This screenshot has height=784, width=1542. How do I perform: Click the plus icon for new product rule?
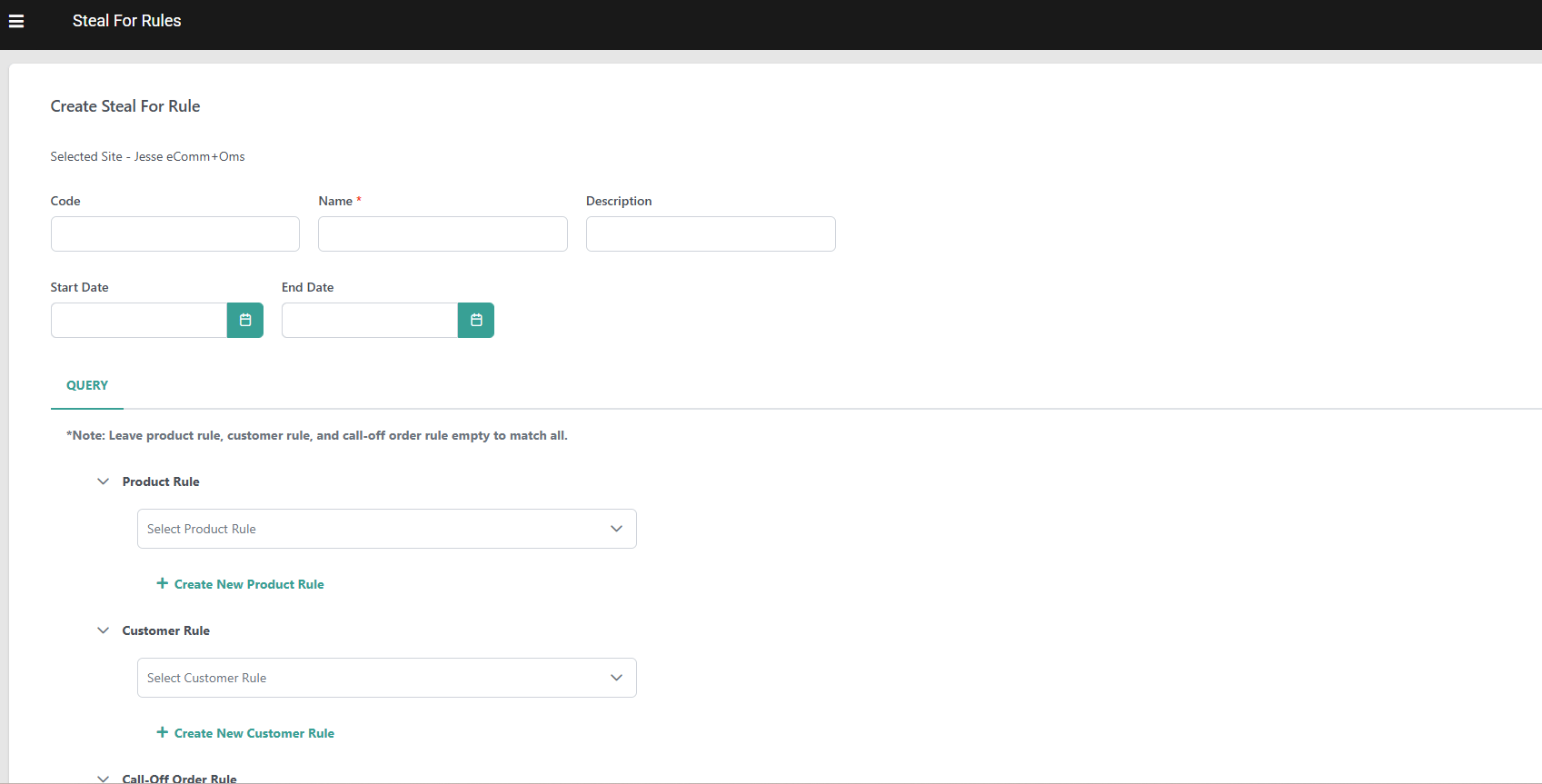point(163,583)
